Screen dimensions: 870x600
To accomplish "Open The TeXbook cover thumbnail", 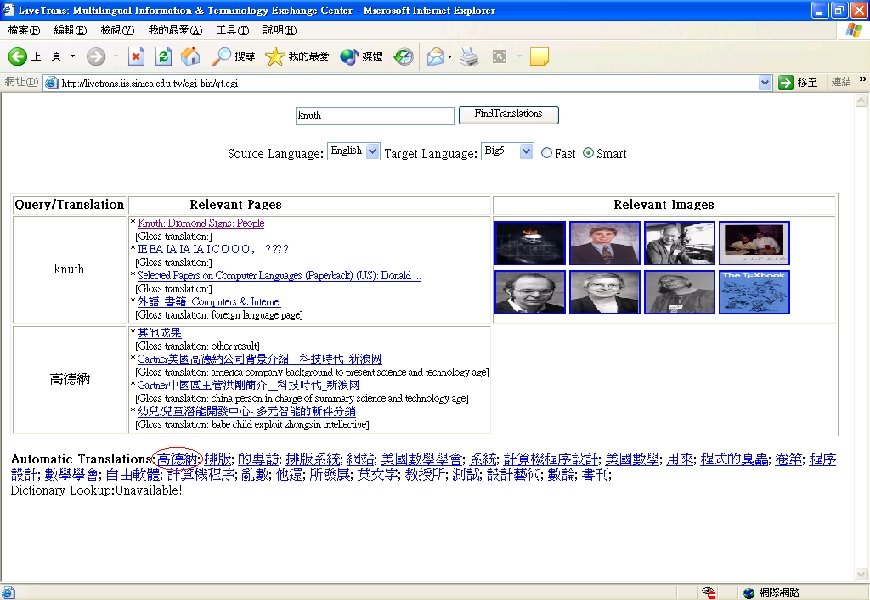I will click(x=754, y=292).
